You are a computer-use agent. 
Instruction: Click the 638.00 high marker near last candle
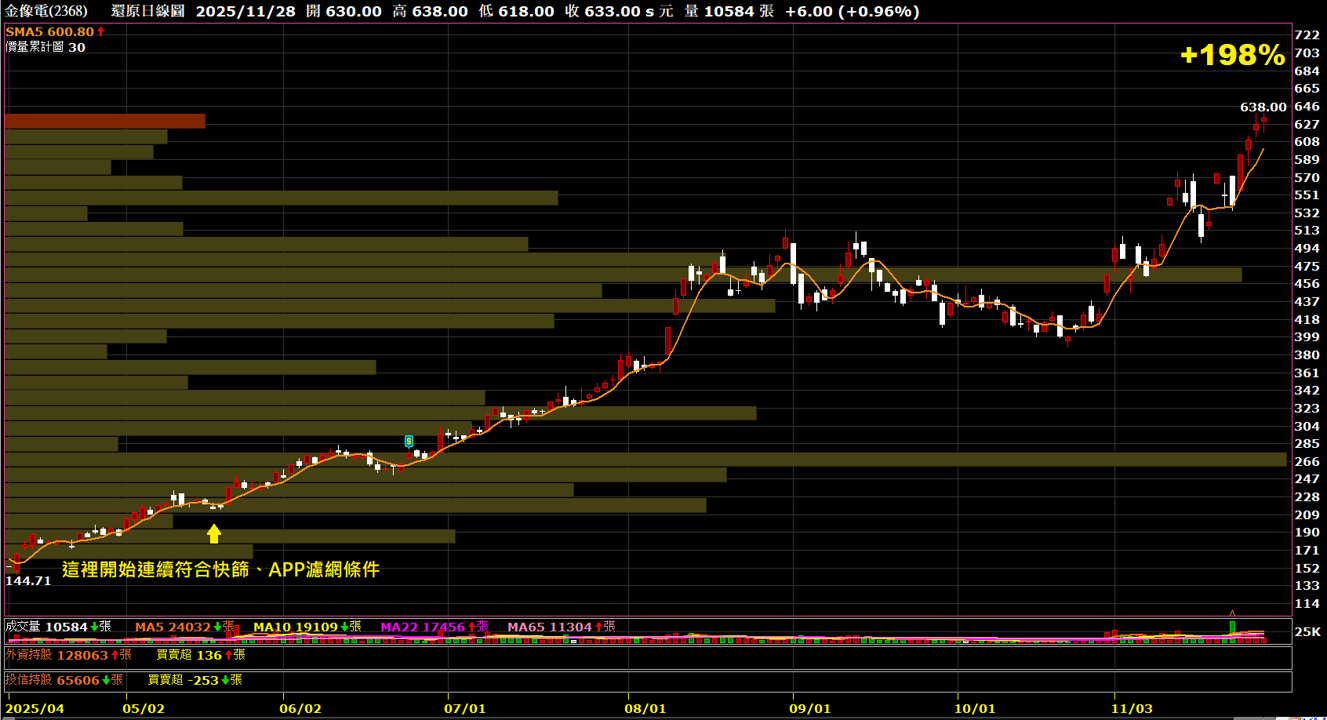point(1263,106)
